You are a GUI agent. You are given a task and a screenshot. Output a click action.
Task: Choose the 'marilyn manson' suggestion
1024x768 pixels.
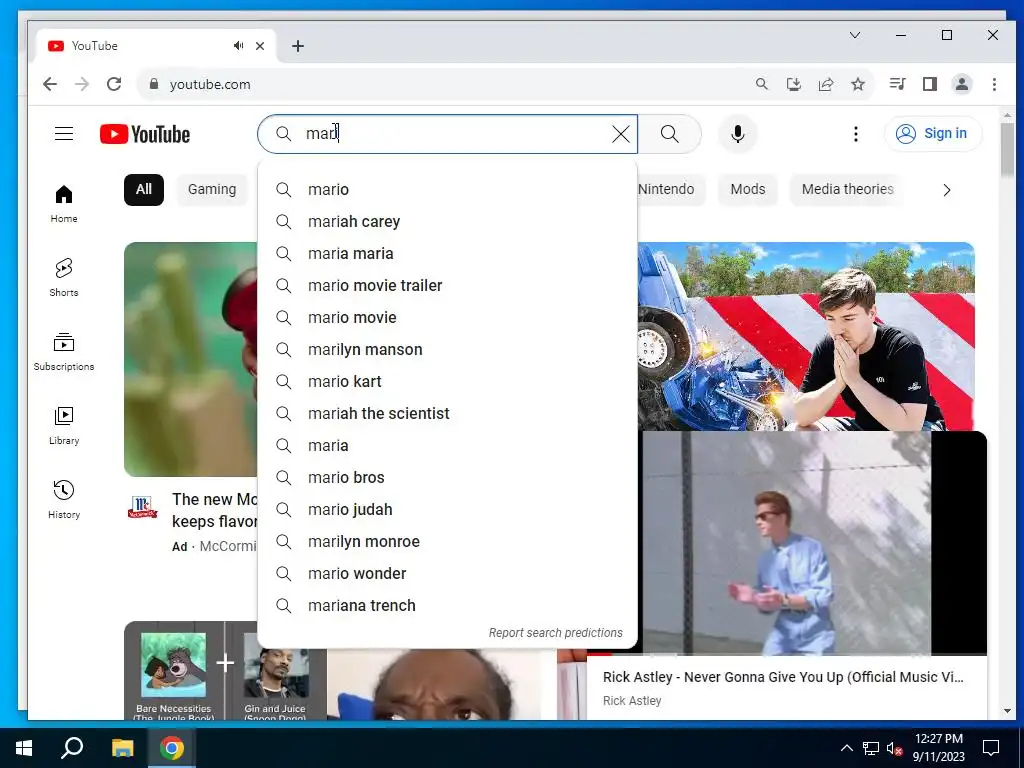tap(447, 349)
